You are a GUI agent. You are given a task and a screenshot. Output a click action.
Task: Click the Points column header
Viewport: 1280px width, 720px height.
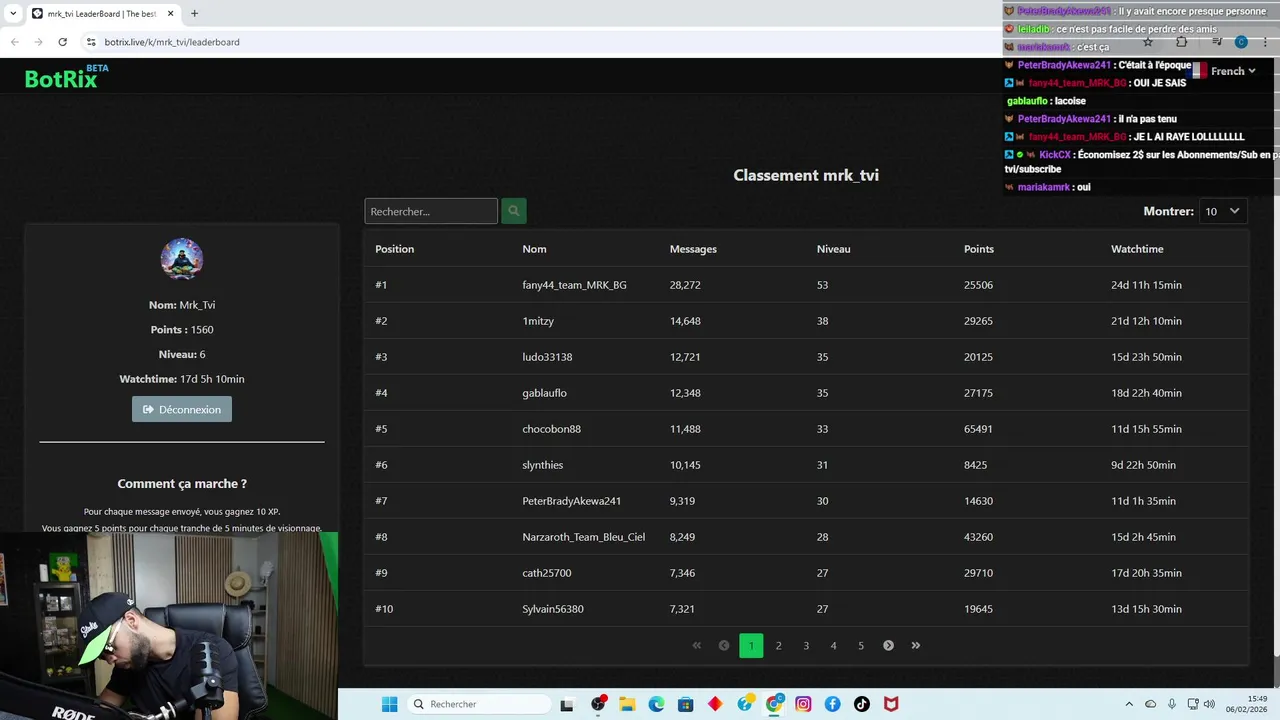(x=979, y=249)
